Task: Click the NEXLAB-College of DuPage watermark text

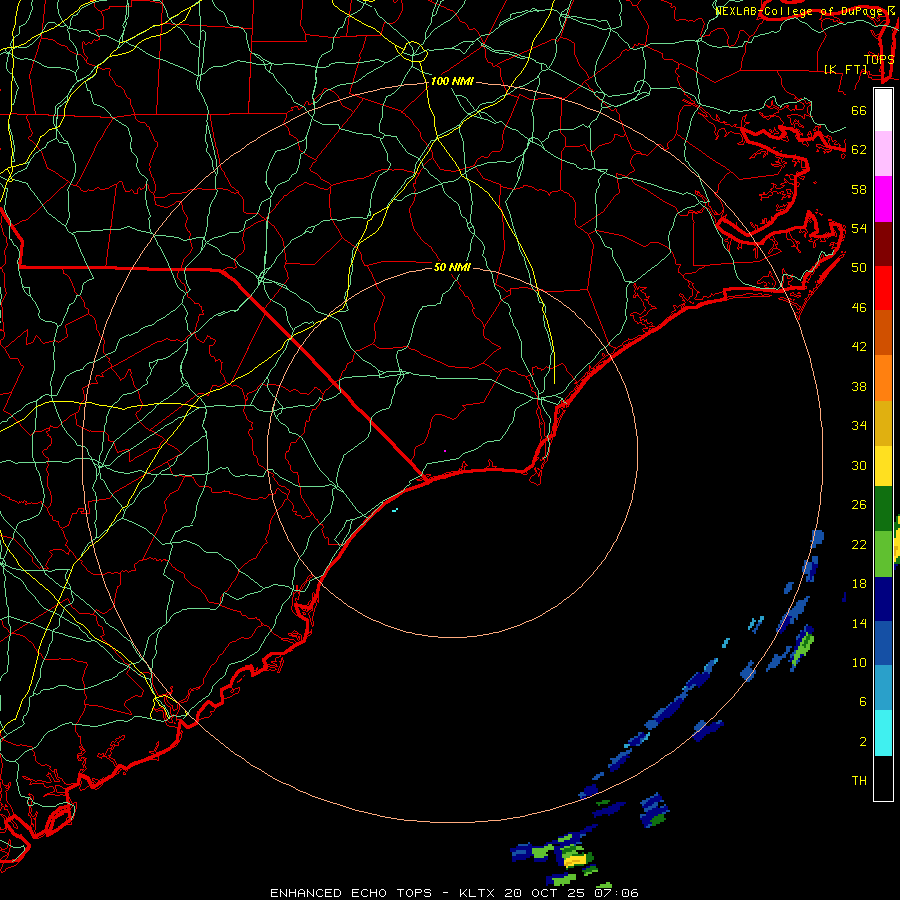Action: pos(799,11)
